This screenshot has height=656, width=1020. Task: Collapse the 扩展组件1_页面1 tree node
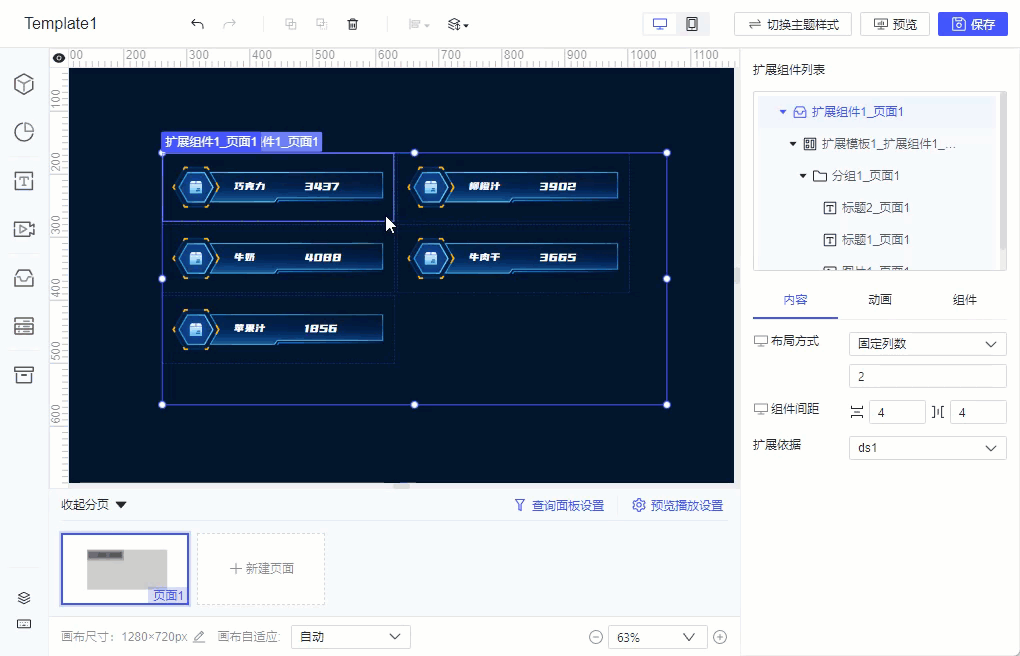point(783,112)
